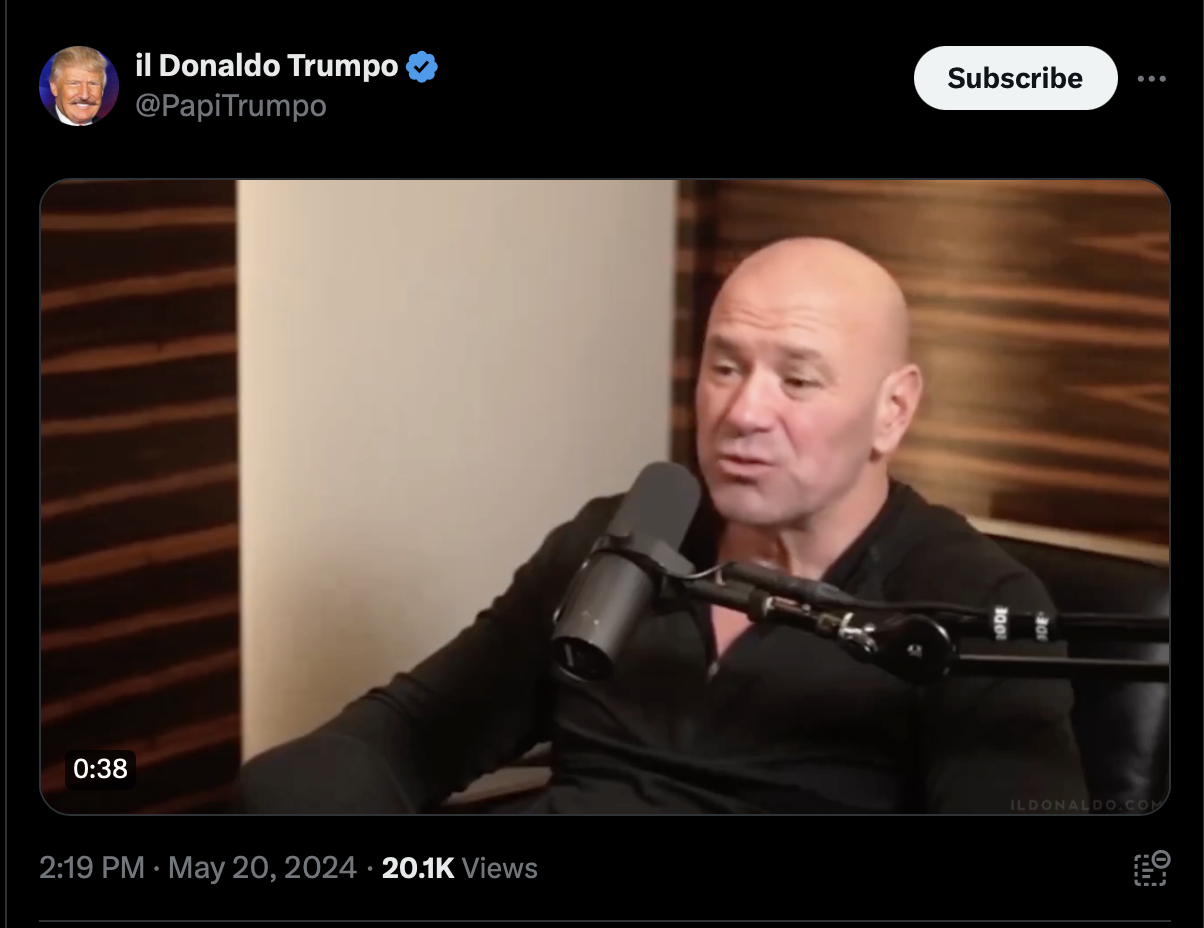The image size is (1204, 928).
Task: Open the il Donaldo Trumpo profile avatar
Action: pyautogui.click(x=79, y=85)
